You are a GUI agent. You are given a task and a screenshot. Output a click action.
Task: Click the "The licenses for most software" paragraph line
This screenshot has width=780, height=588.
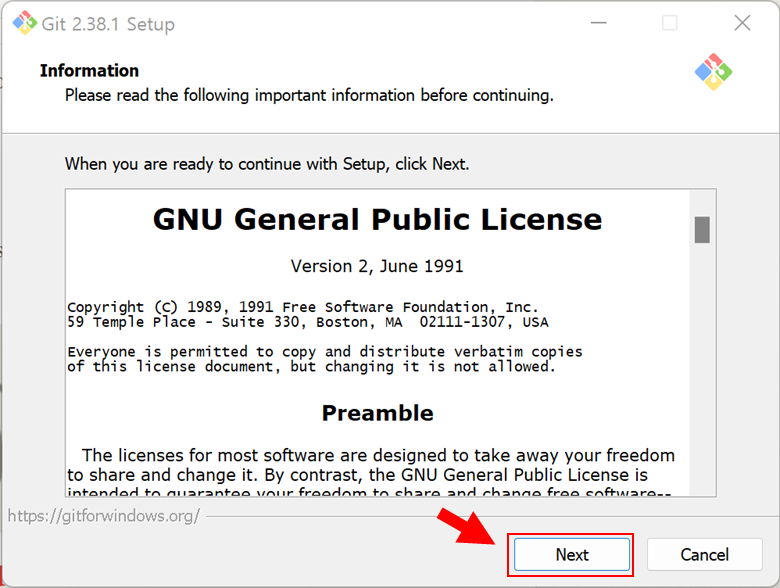point(379,455)
